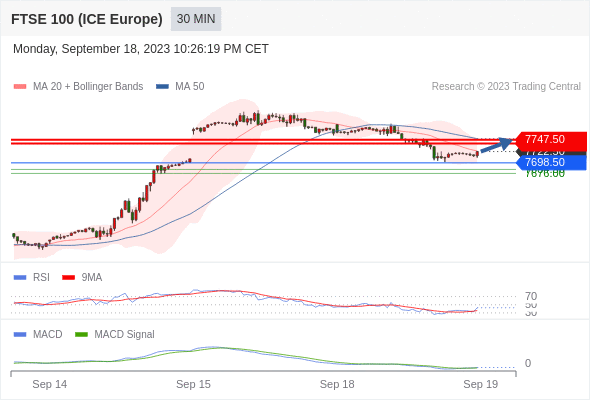Click the FTSE 100 (ICE Europe) title

pos(87,19)
